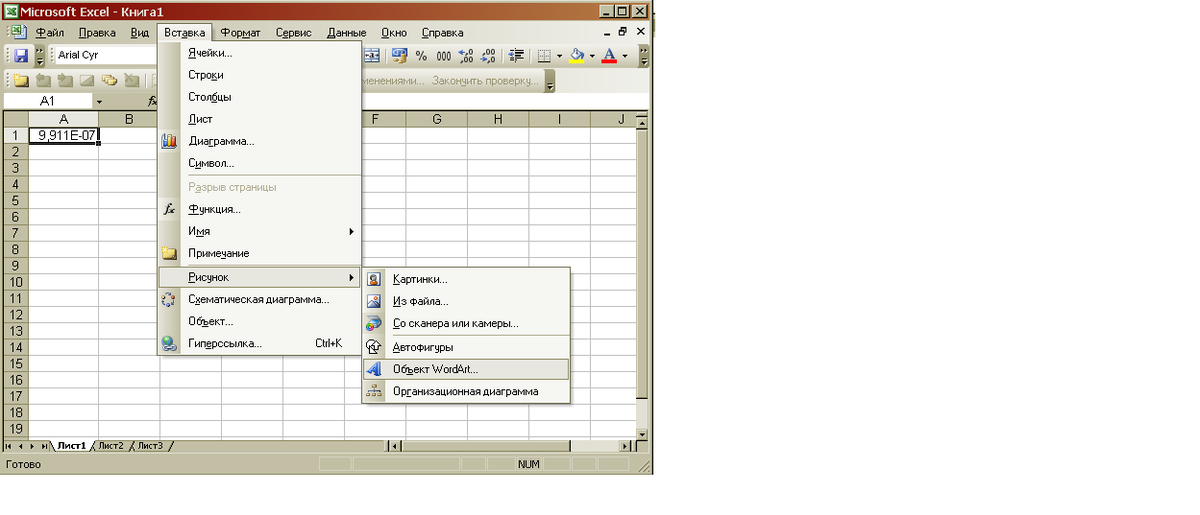Click the Next Comment icon
This screenshot has width=1200, height=515.
(x=65, y=81)
